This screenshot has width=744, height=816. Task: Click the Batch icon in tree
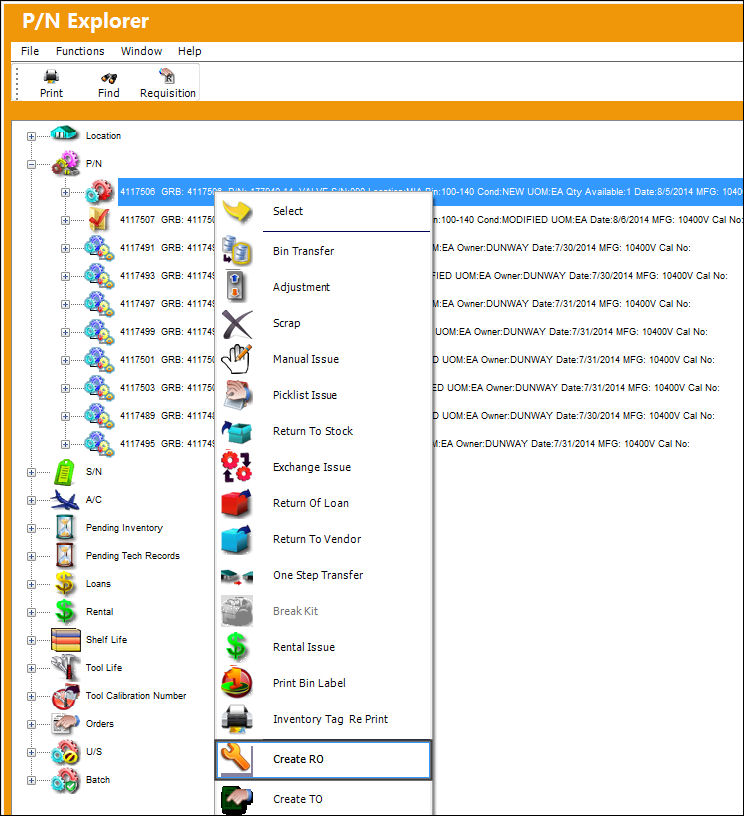(x=66, y=780)
